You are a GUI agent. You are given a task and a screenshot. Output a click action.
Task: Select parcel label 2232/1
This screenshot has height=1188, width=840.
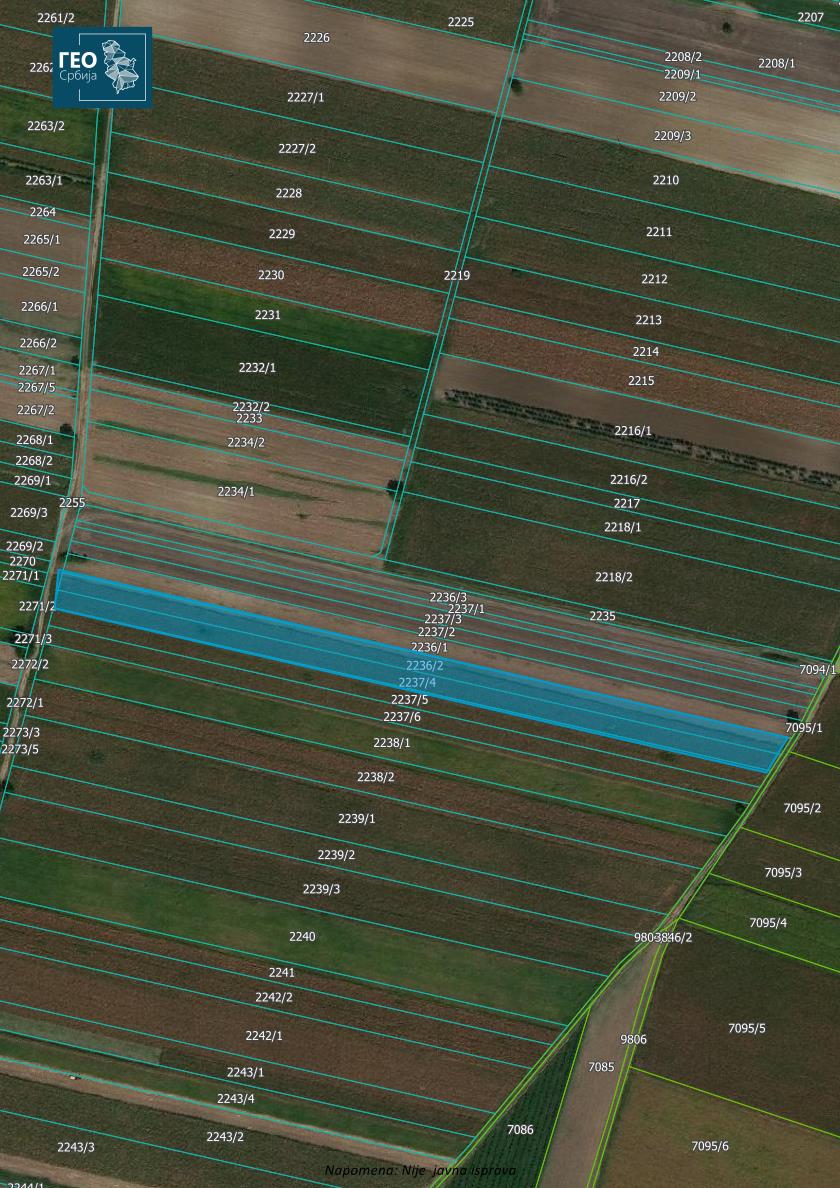[258, 367]
